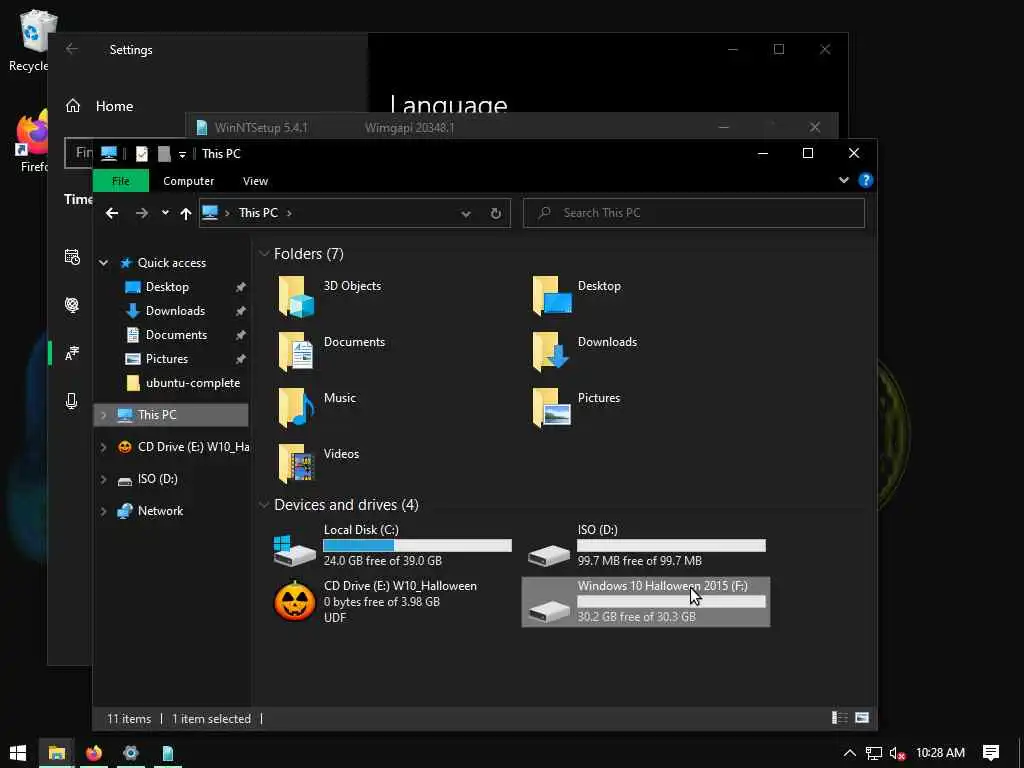Go back with the Back arrow

pyautogui.click(x=112, y=213)
